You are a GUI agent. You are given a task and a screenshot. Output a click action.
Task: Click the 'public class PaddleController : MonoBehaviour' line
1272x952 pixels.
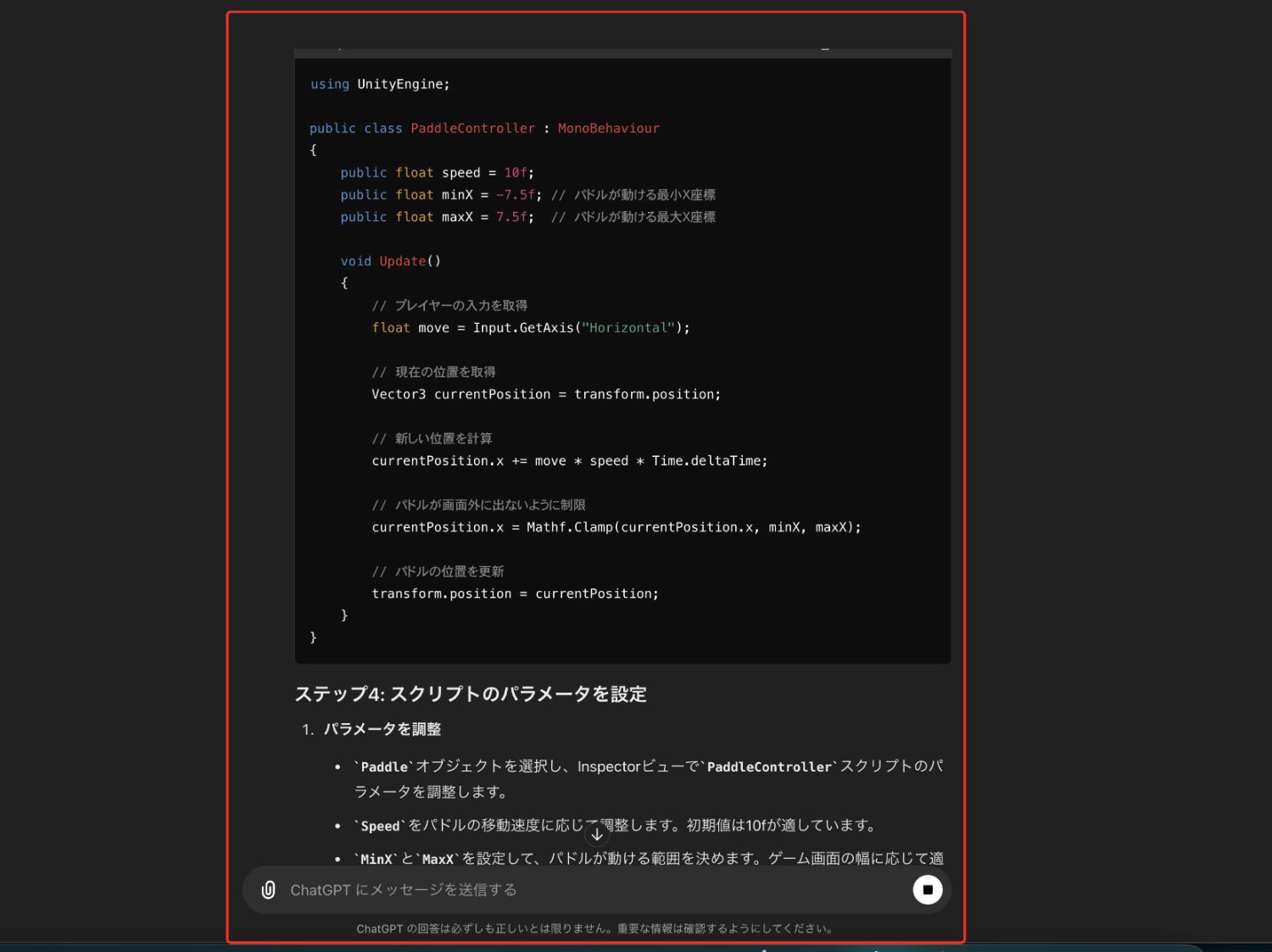[x=484, y=128]
